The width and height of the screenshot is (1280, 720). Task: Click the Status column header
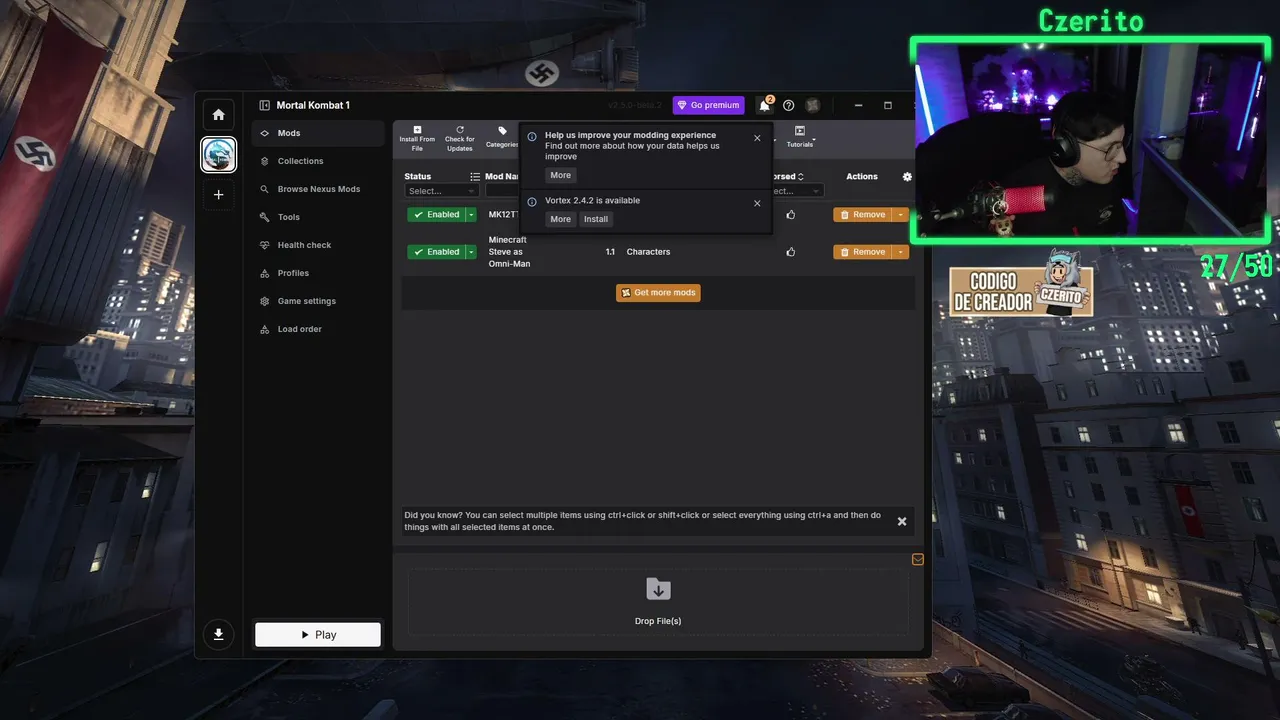pyautogui.click(x=418, y=177)
